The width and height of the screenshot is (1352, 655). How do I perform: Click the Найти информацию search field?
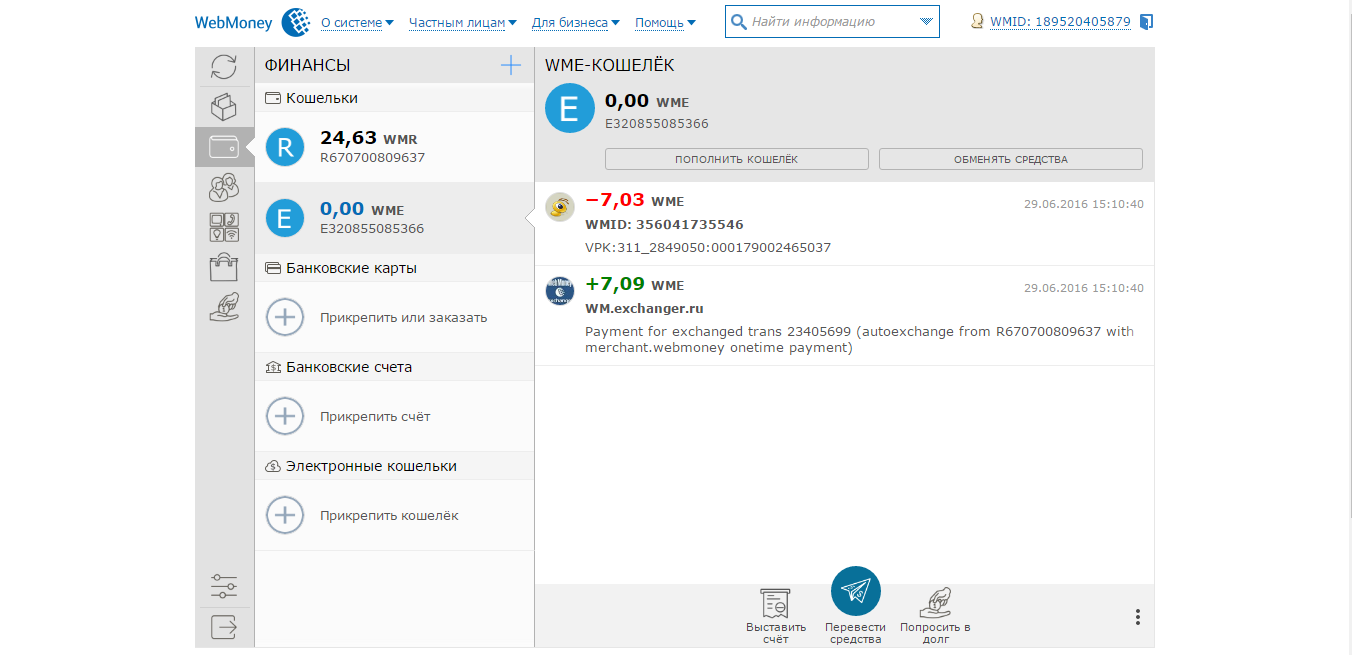820,22
